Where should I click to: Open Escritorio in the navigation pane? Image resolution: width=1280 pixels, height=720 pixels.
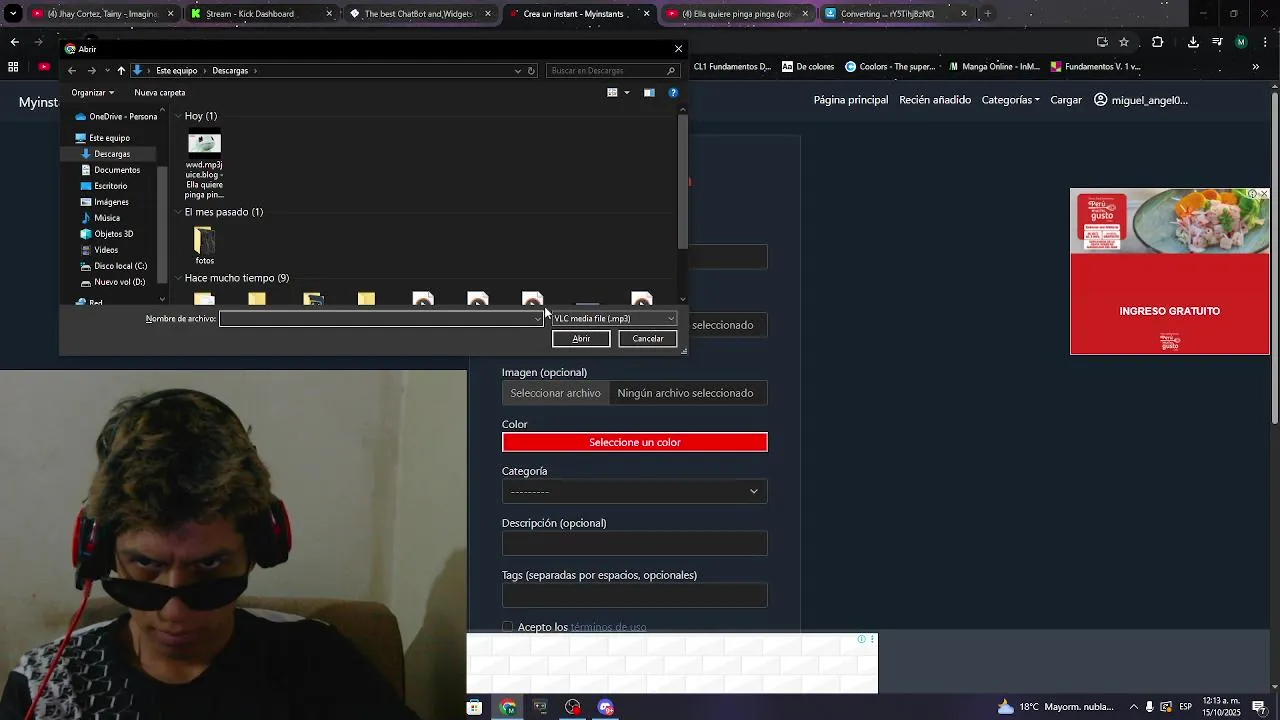point(104,186)
